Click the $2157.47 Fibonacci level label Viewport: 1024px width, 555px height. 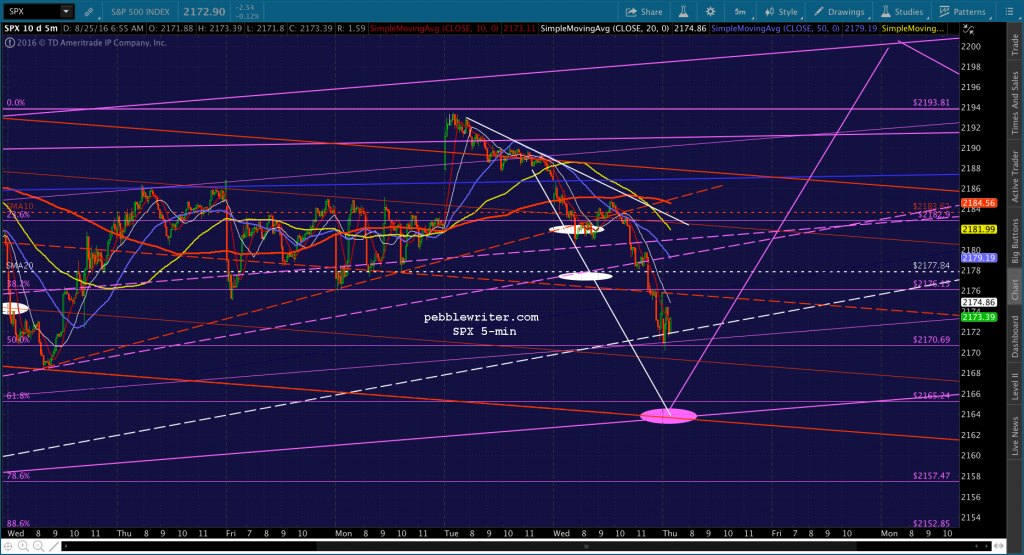(931, 475)
